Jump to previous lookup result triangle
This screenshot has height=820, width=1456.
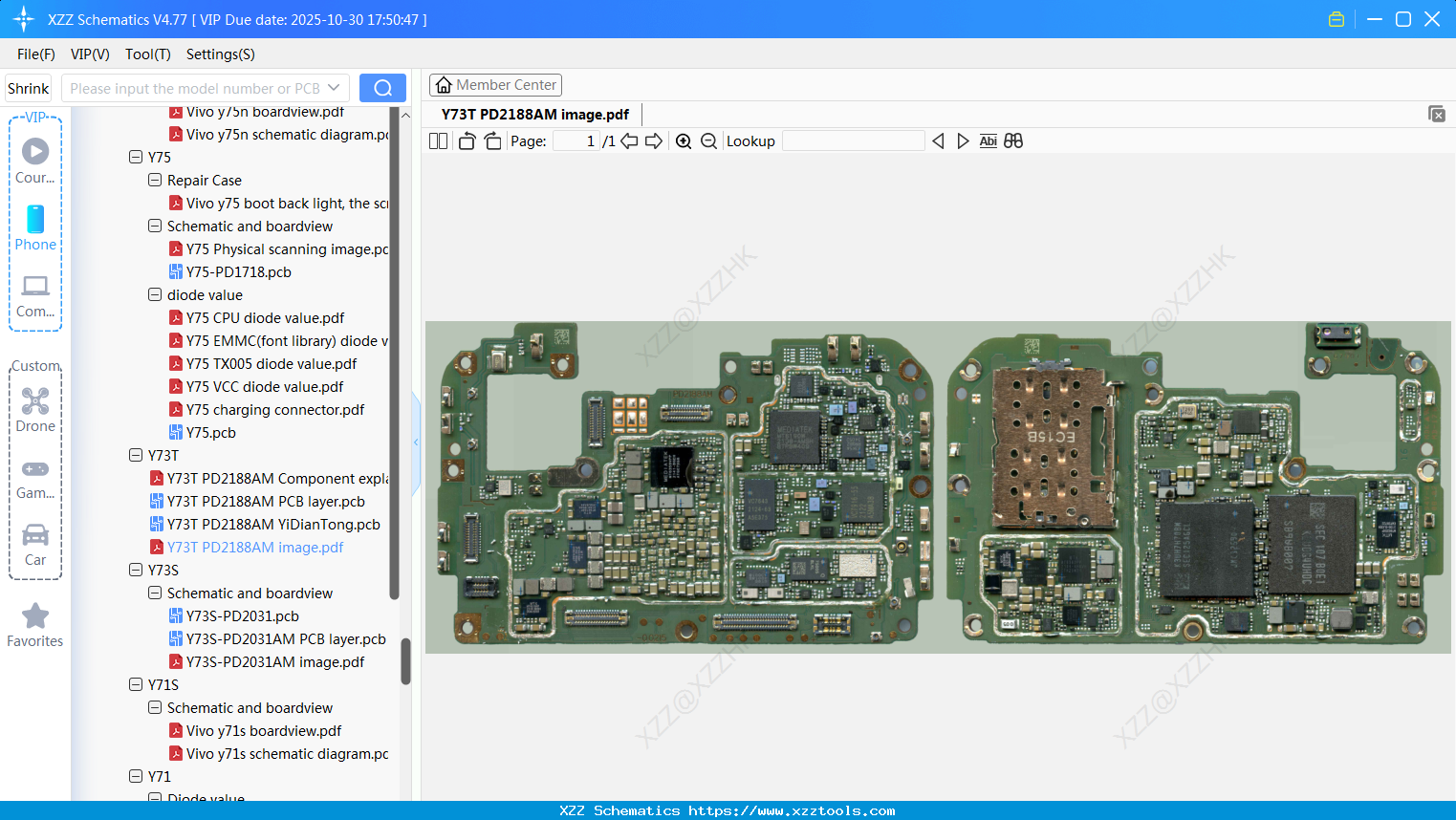(x=938, y=141)
